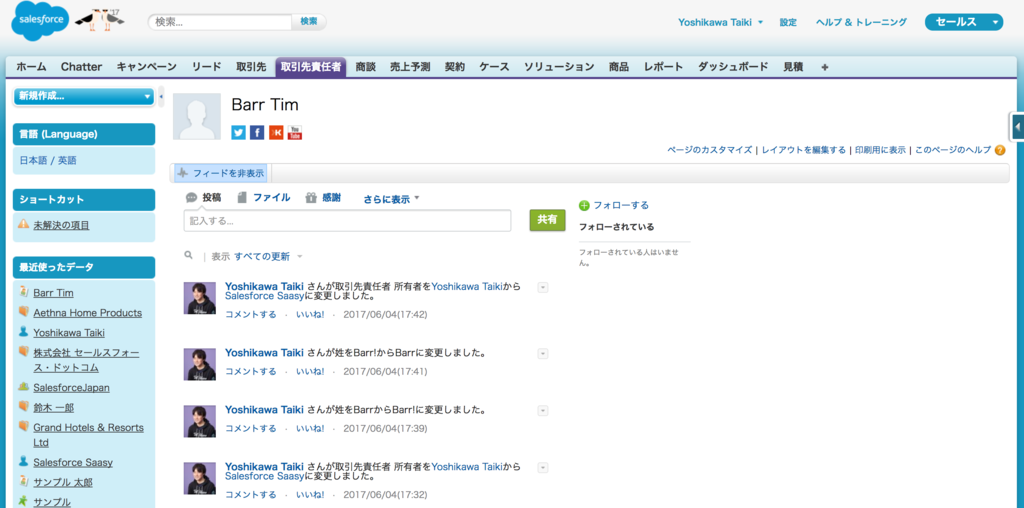Open the action arrow on the 17:32 post
1024x508 pixels.
[x=543, y=468]
